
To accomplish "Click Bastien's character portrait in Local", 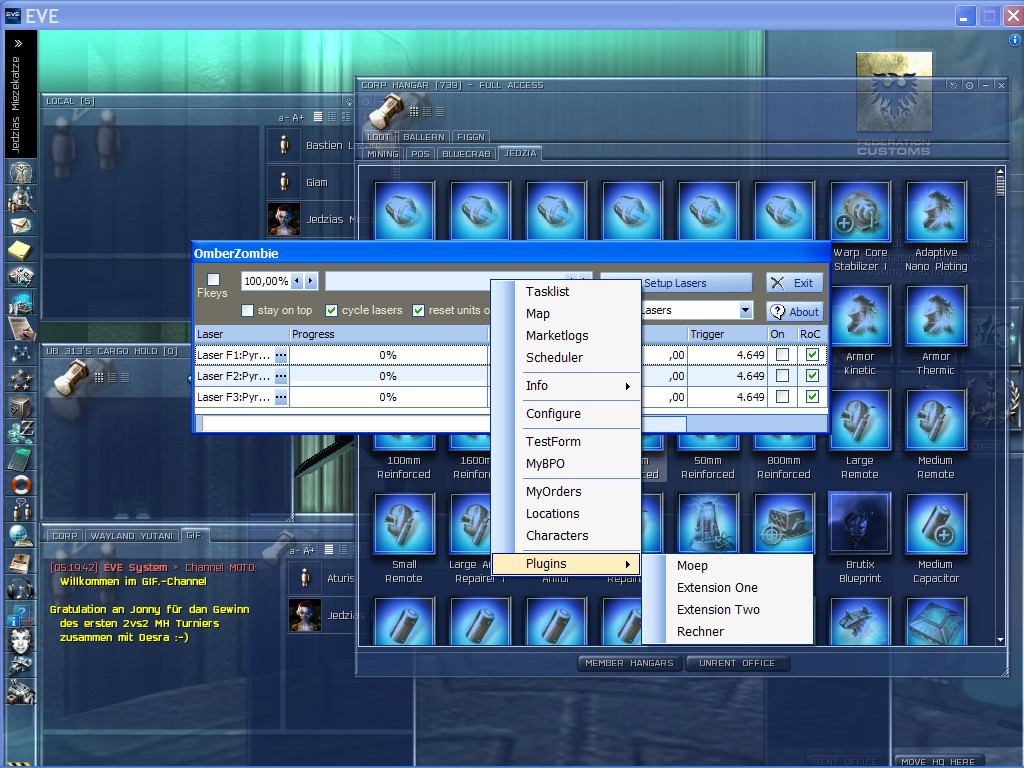I will [x=283, y=144].
